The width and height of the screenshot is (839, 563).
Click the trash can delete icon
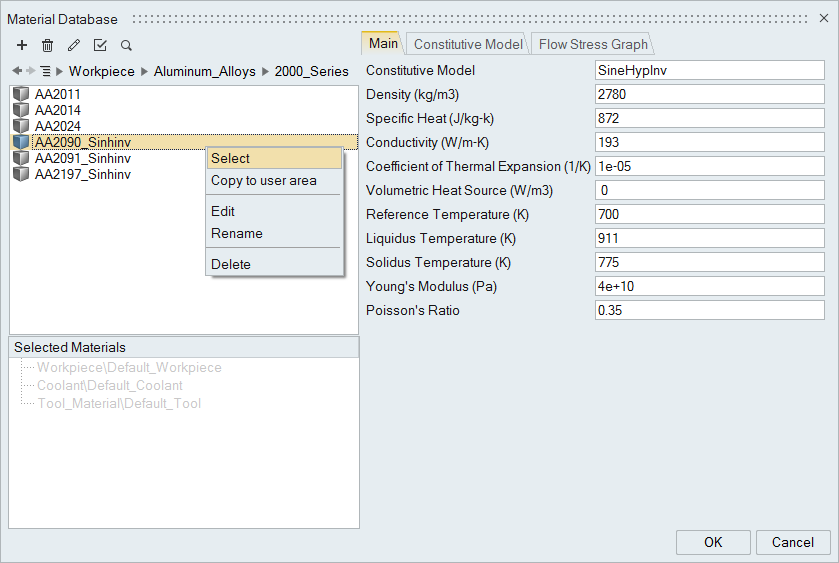click(x=47, y=45)
